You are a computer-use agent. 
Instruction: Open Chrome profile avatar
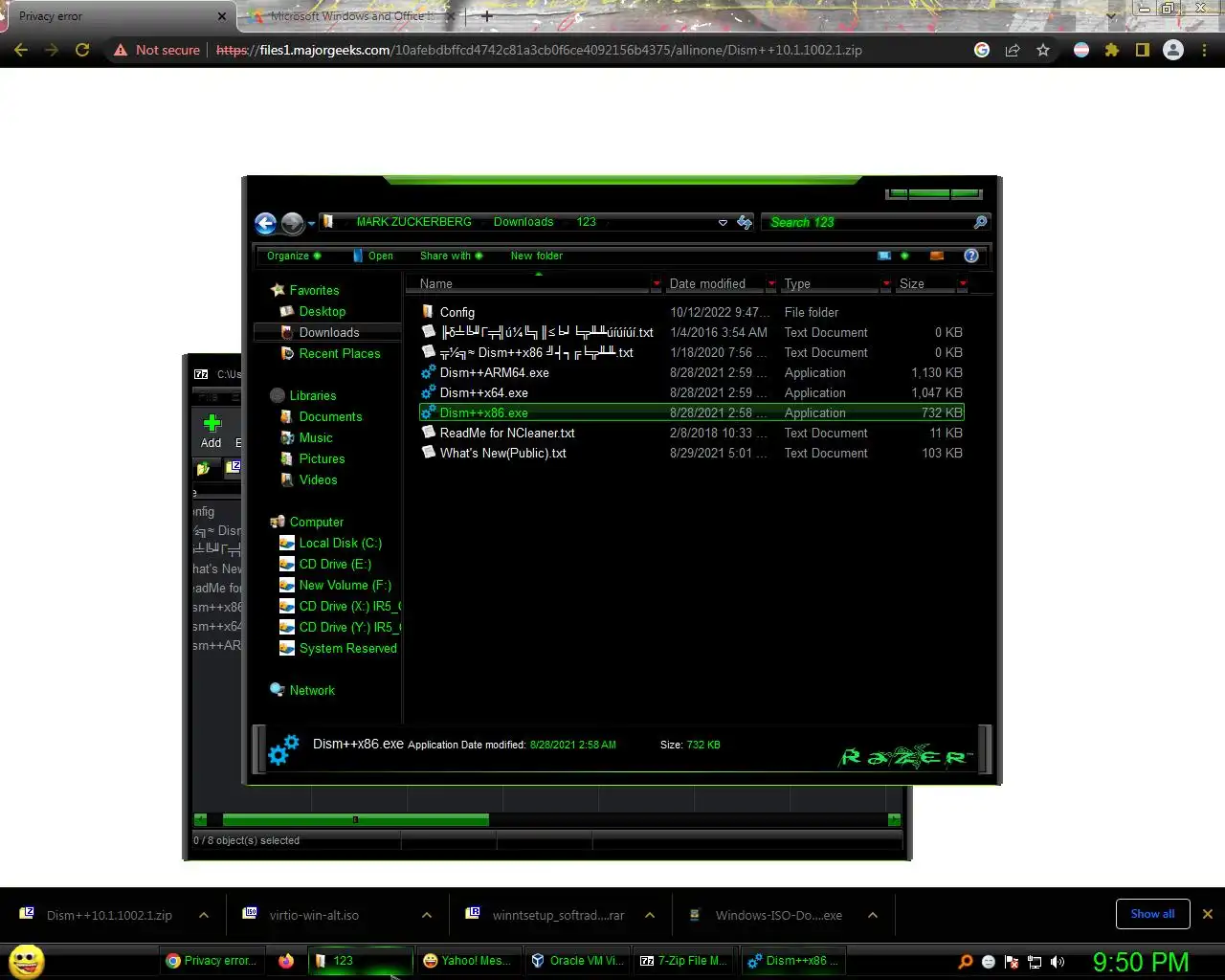tap(1173, 50)
